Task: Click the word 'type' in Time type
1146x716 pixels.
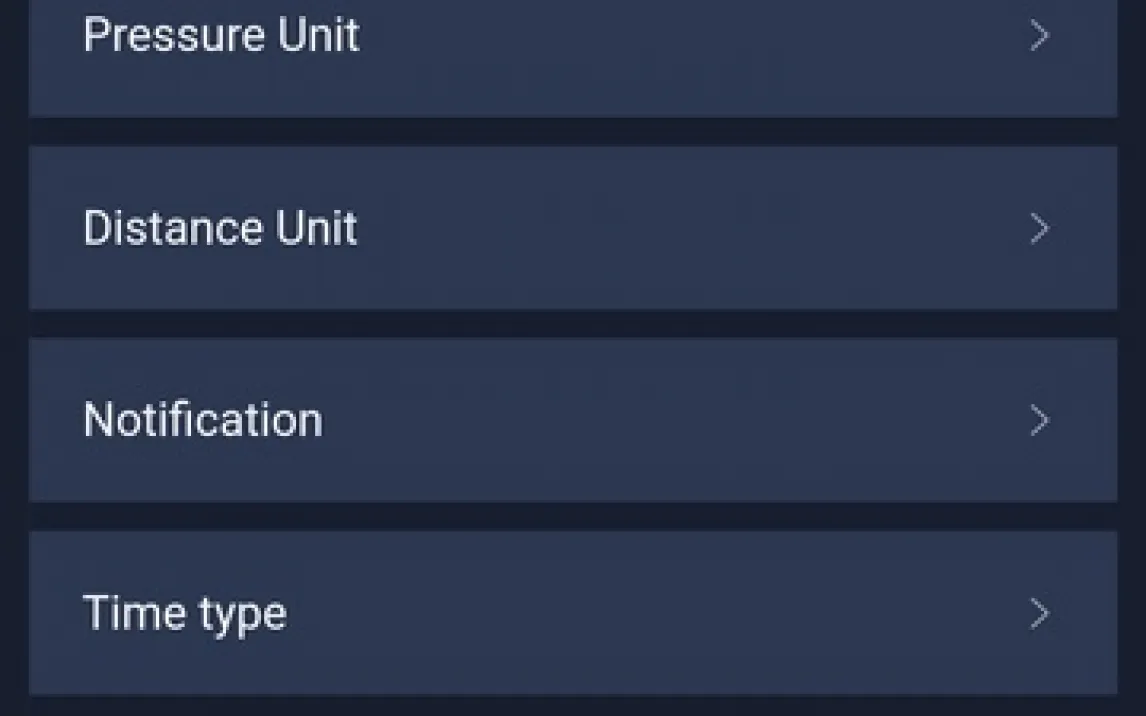Action: click(243, 614)
